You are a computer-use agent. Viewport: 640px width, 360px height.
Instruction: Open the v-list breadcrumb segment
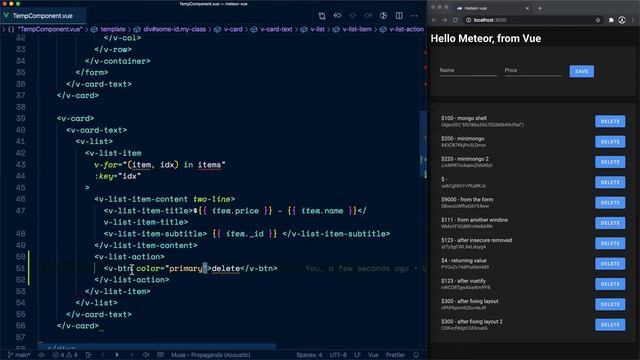(x=318, y=29)
